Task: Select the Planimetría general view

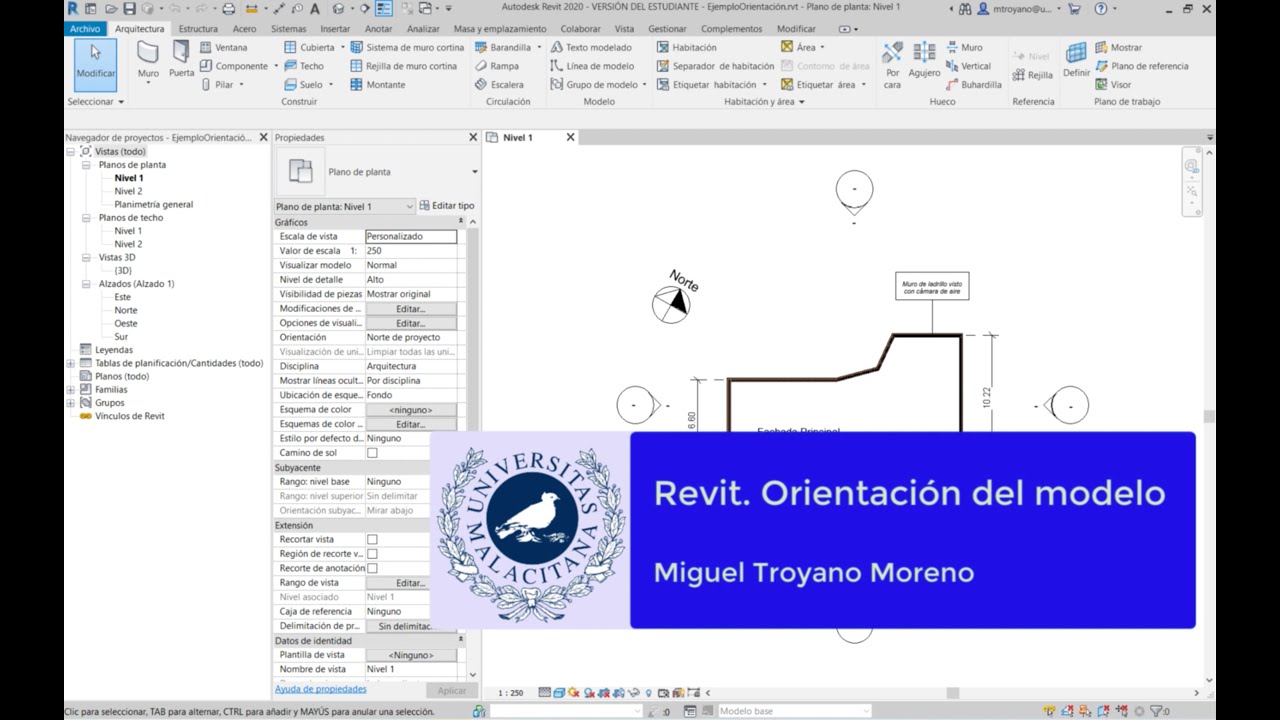Action: [x=153, y=204]
